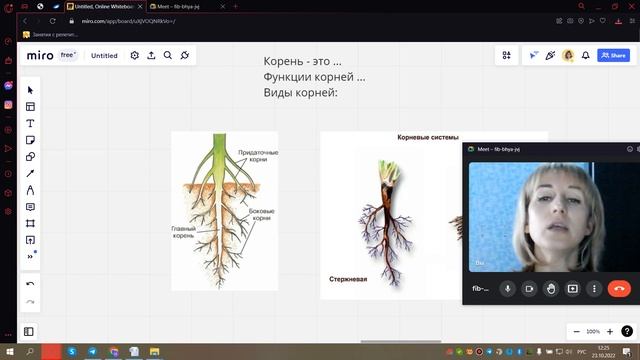Open the help question mark button
640x360 pixels.
tap(627, 331)
